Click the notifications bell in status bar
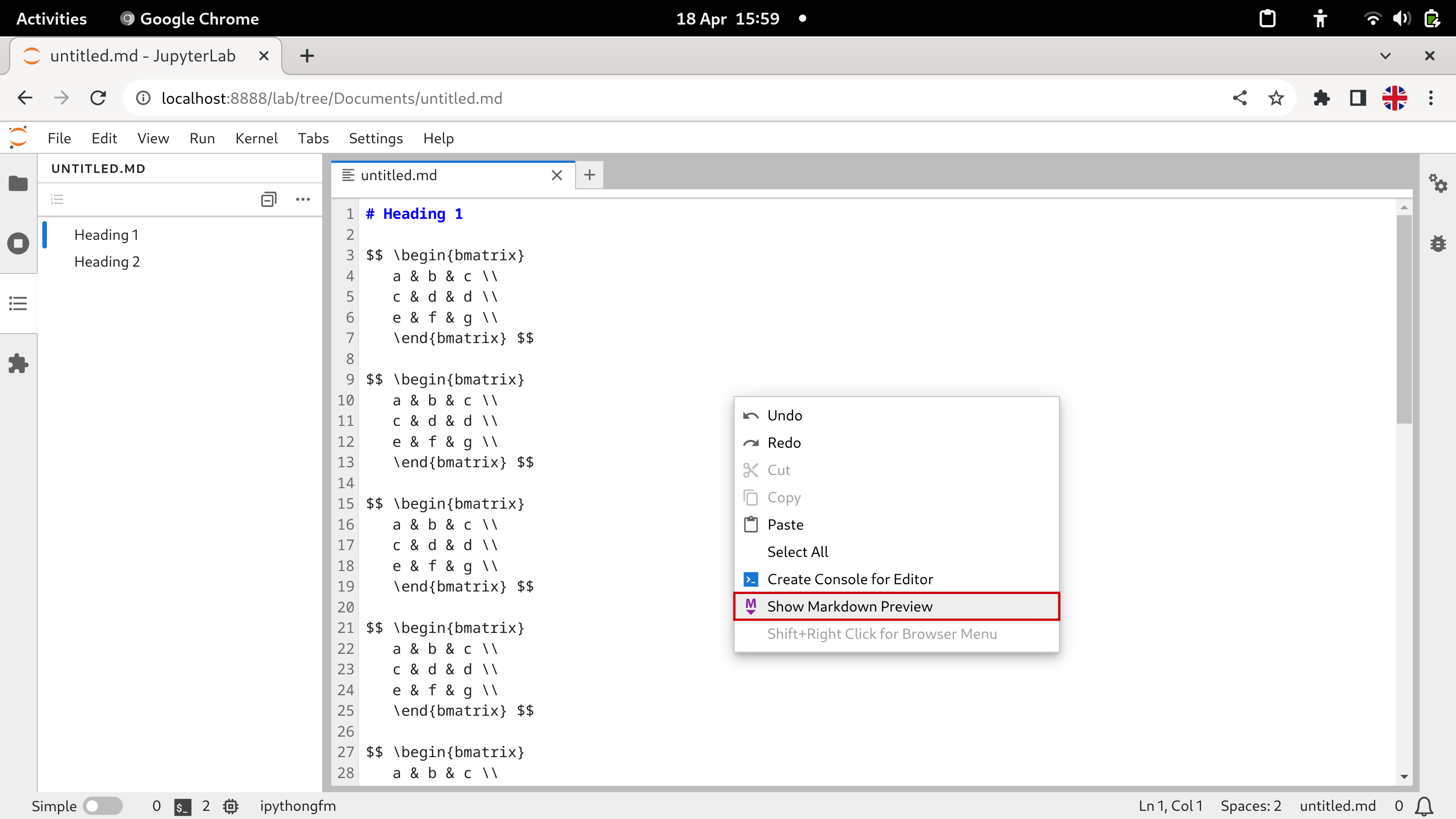The height and width of the screenshot is (819, 1456). 1424,805
